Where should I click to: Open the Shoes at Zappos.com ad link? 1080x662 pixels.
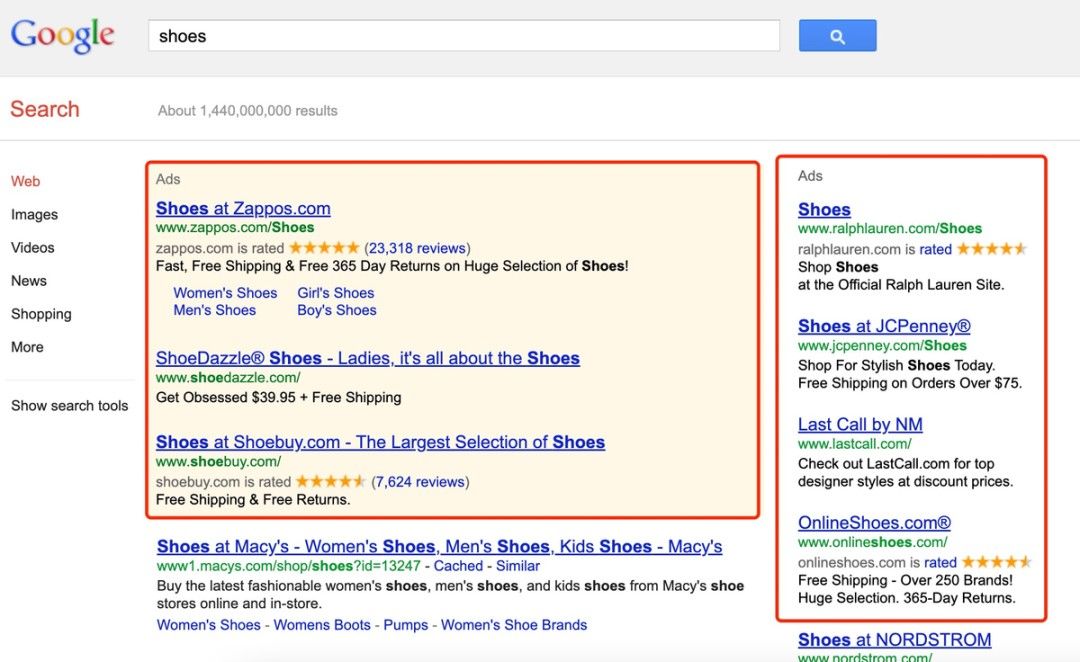(243, 208)
